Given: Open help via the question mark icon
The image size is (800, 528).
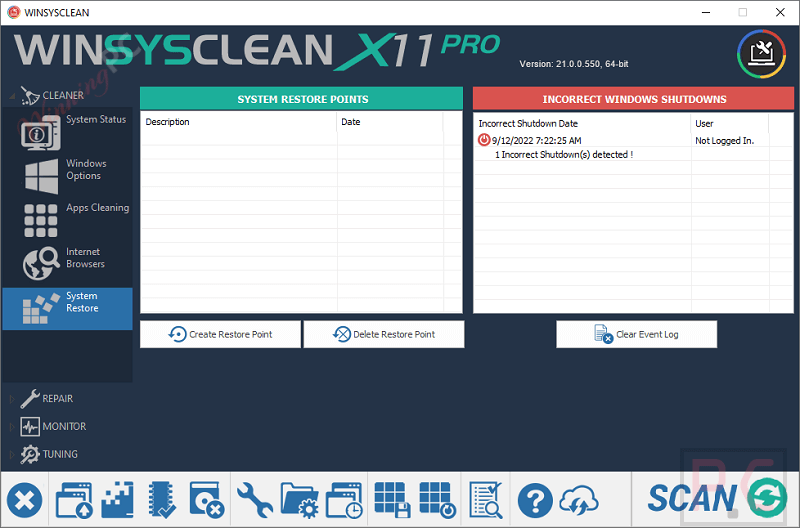Looking at the screenshot, I should pos(535,500).
